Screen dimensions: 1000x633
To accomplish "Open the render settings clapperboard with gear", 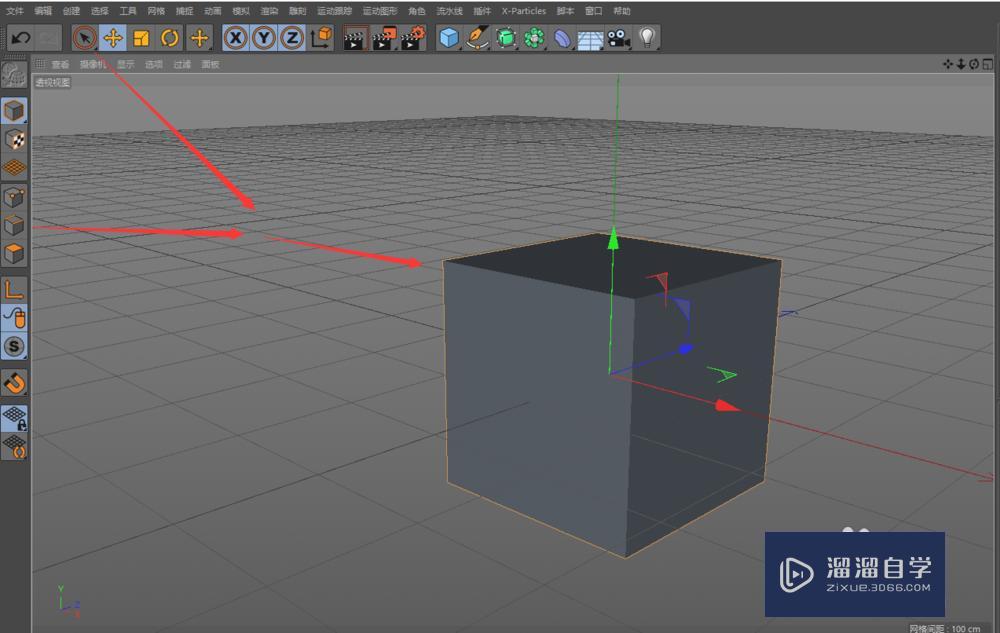I will click(x=413, y=38).
